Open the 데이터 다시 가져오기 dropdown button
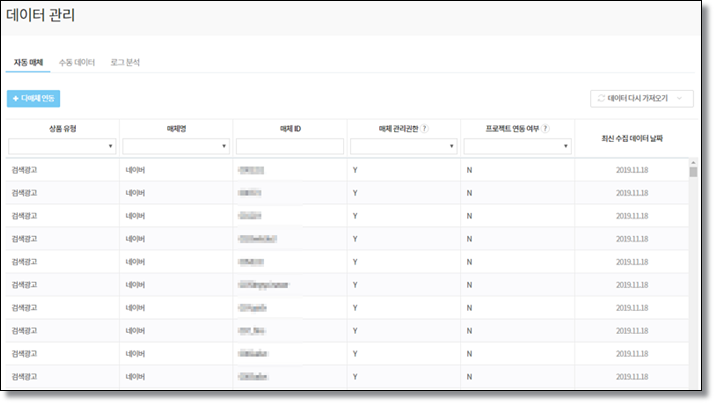The image size is (714, 403). pos(642,98)
